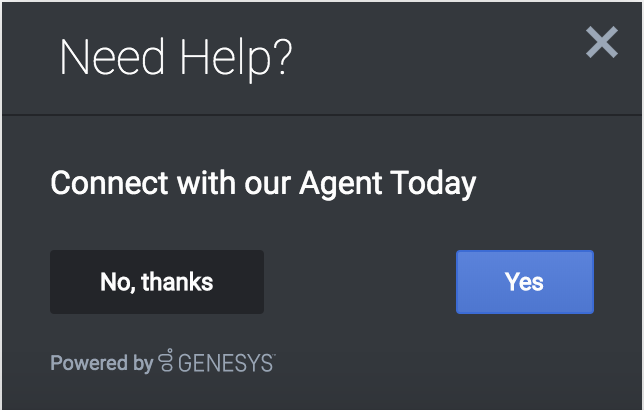The image size is (644, 410).
Task: Decline with the No, thanks button
Action: 157,282
